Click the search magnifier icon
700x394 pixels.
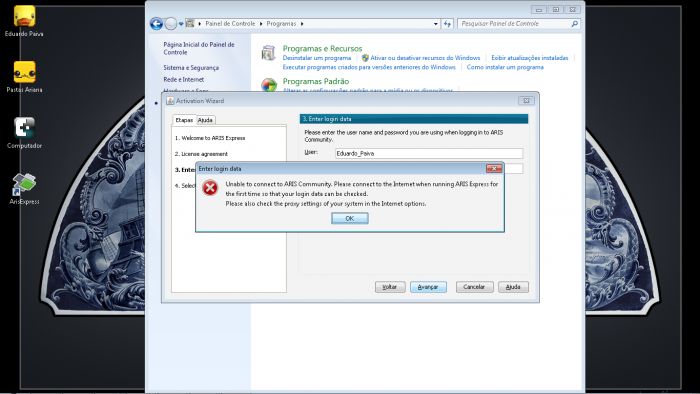(575, 24)
